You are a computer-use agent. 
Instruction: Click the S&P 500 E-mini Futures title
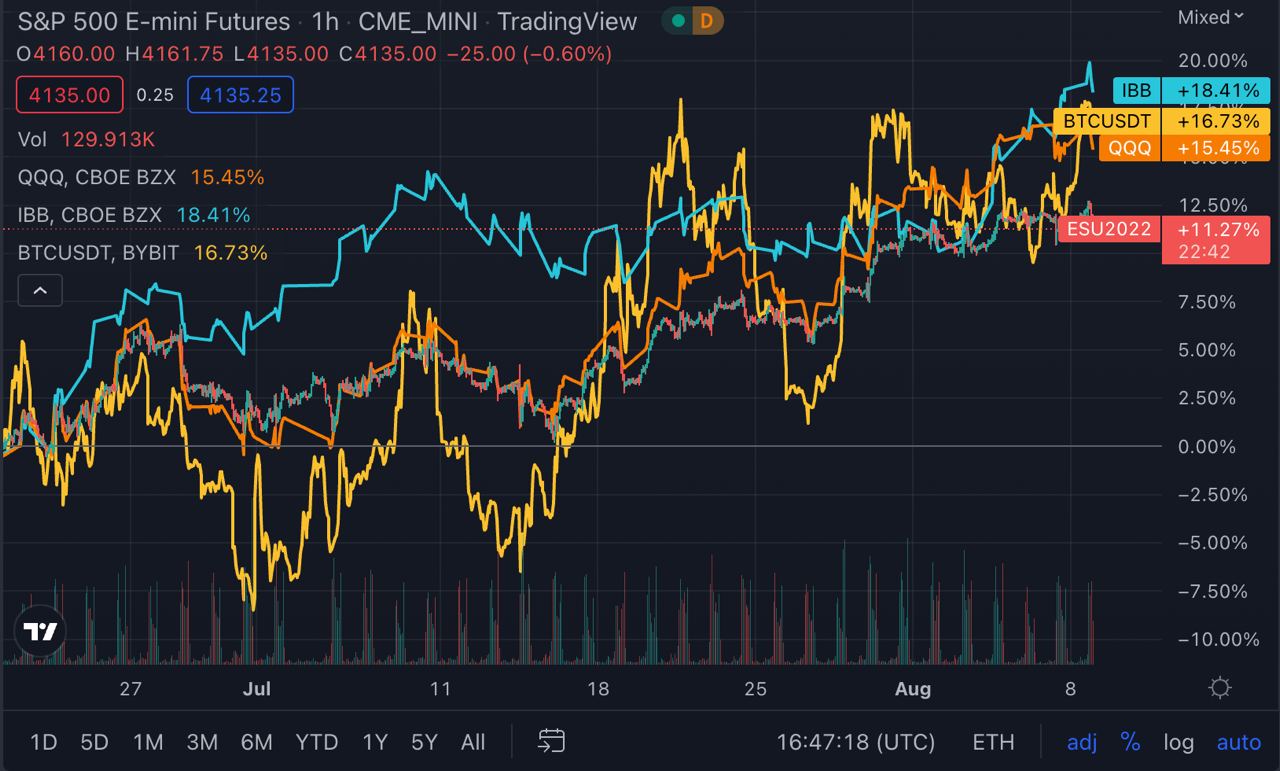tap(154, 21)
